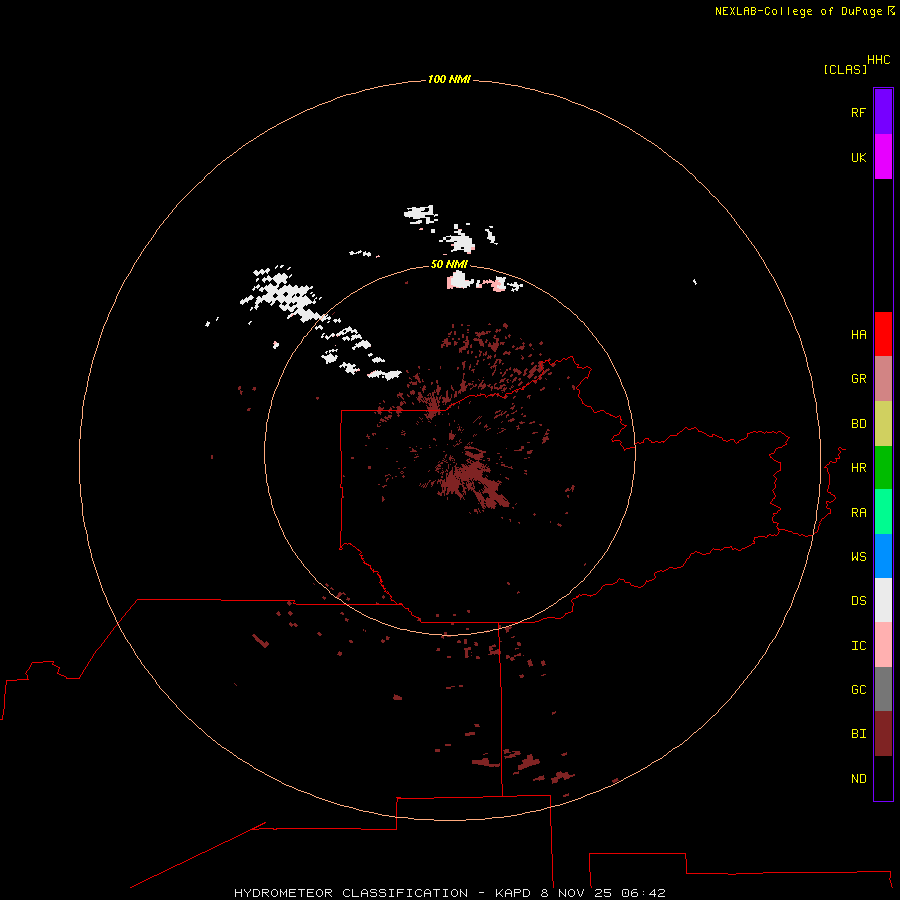Click the RA light green legend block
This screenshot has width=900, height=900.
pos(883,512)
